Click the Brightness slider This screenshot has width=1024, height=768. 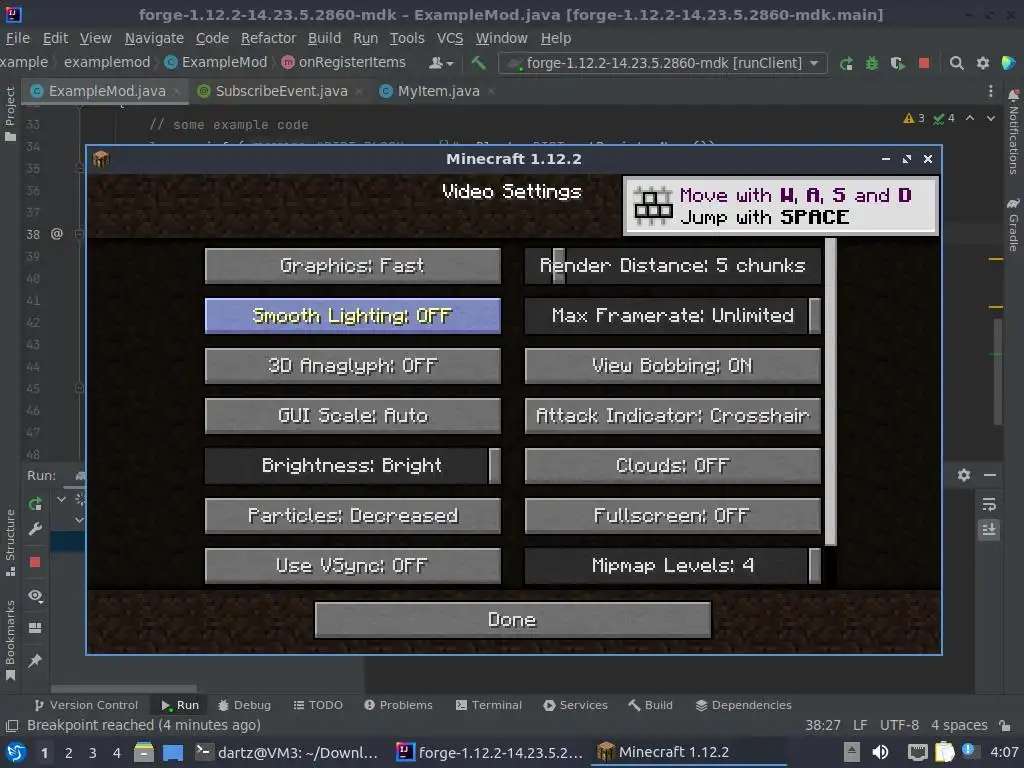353,466
